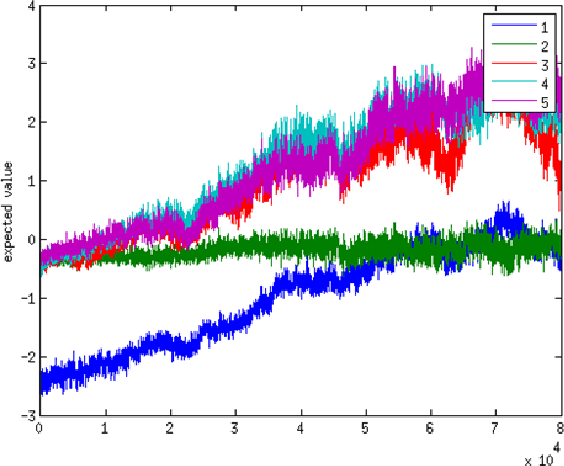The width and height of the screenshot is (564, 466).
Task: Click the x-axis tick label 7
Action: (495, 428)
